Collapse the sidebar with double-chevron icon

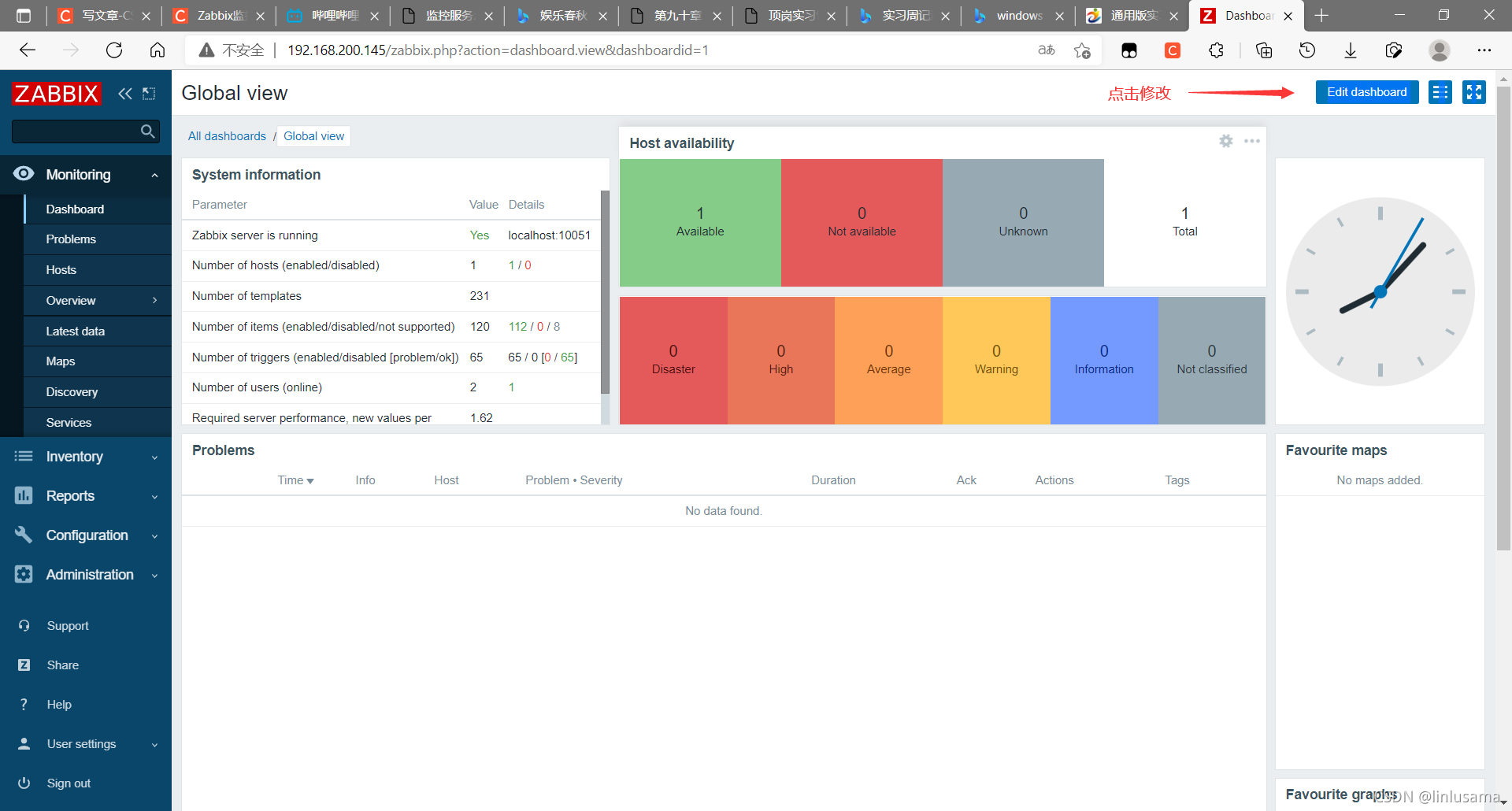coord(125,94)
